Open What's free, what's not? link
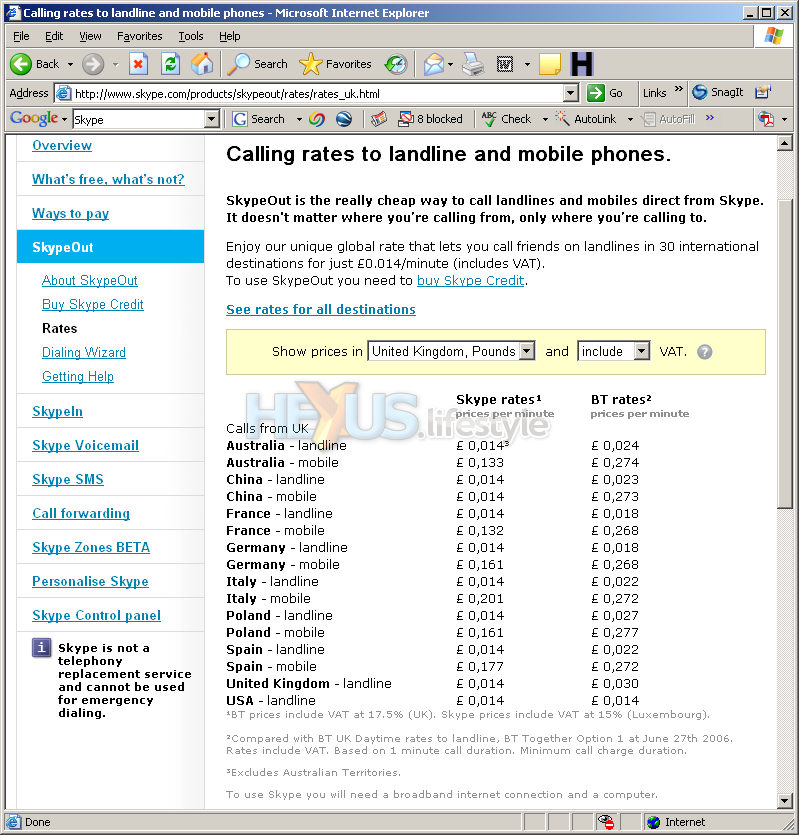The image size is (799, 835). pos(108,179)
